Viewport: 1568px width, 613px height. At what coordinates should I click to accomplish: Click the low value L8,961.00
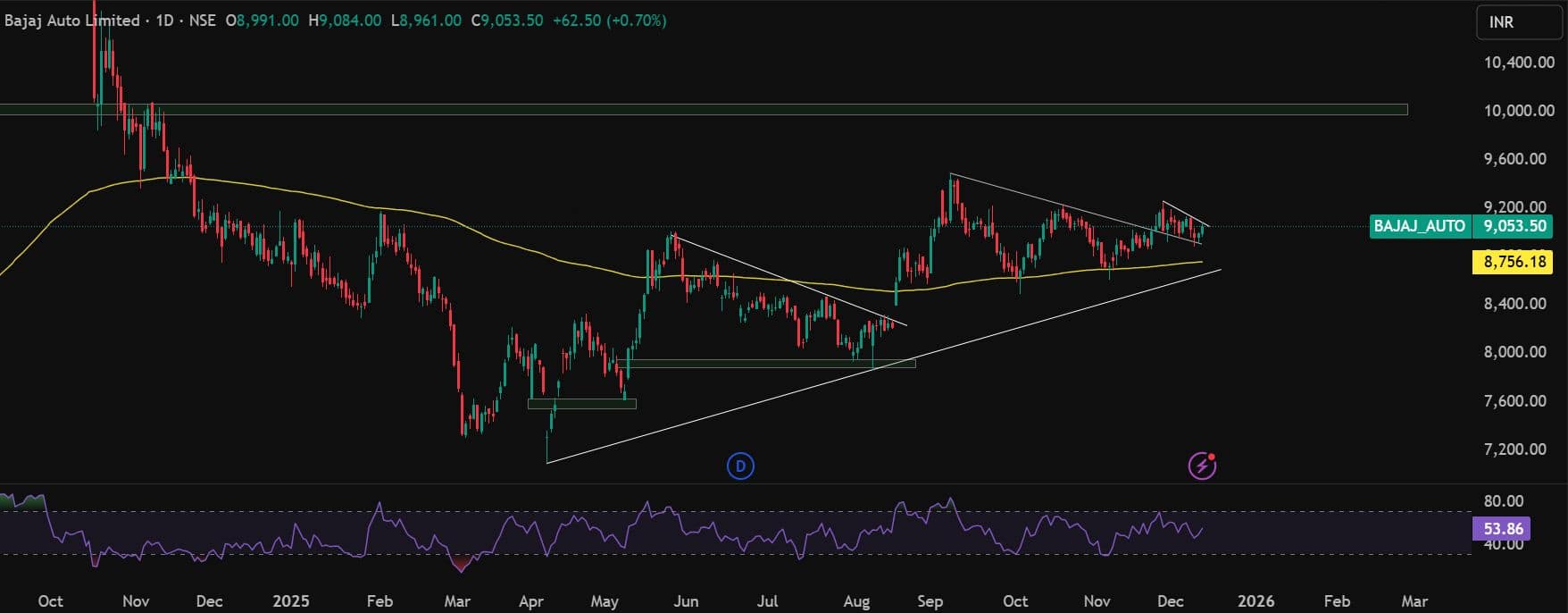(426, 20)
